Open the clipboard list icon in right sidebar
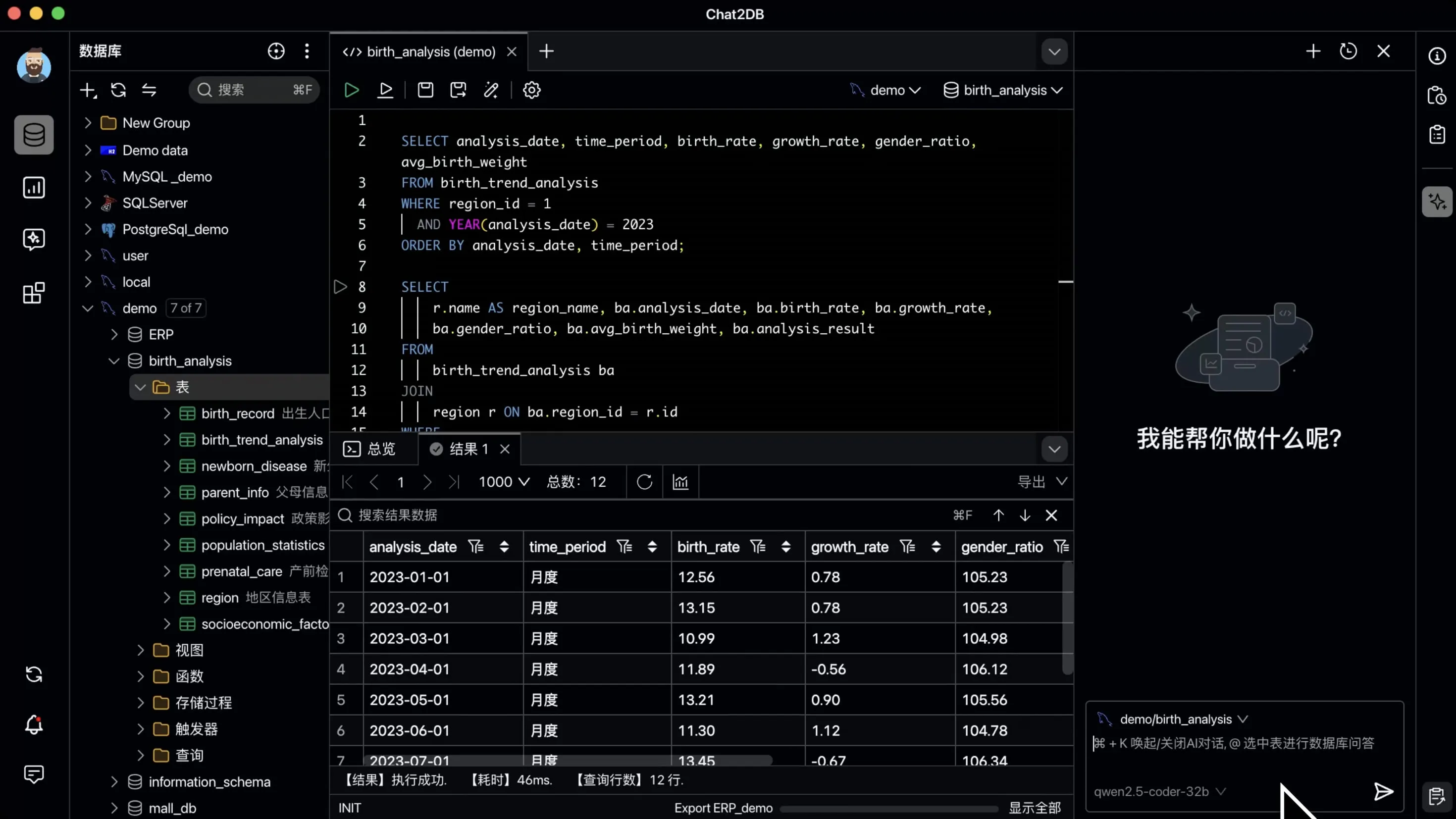The image size is (1456, 819). (1437, 135)
